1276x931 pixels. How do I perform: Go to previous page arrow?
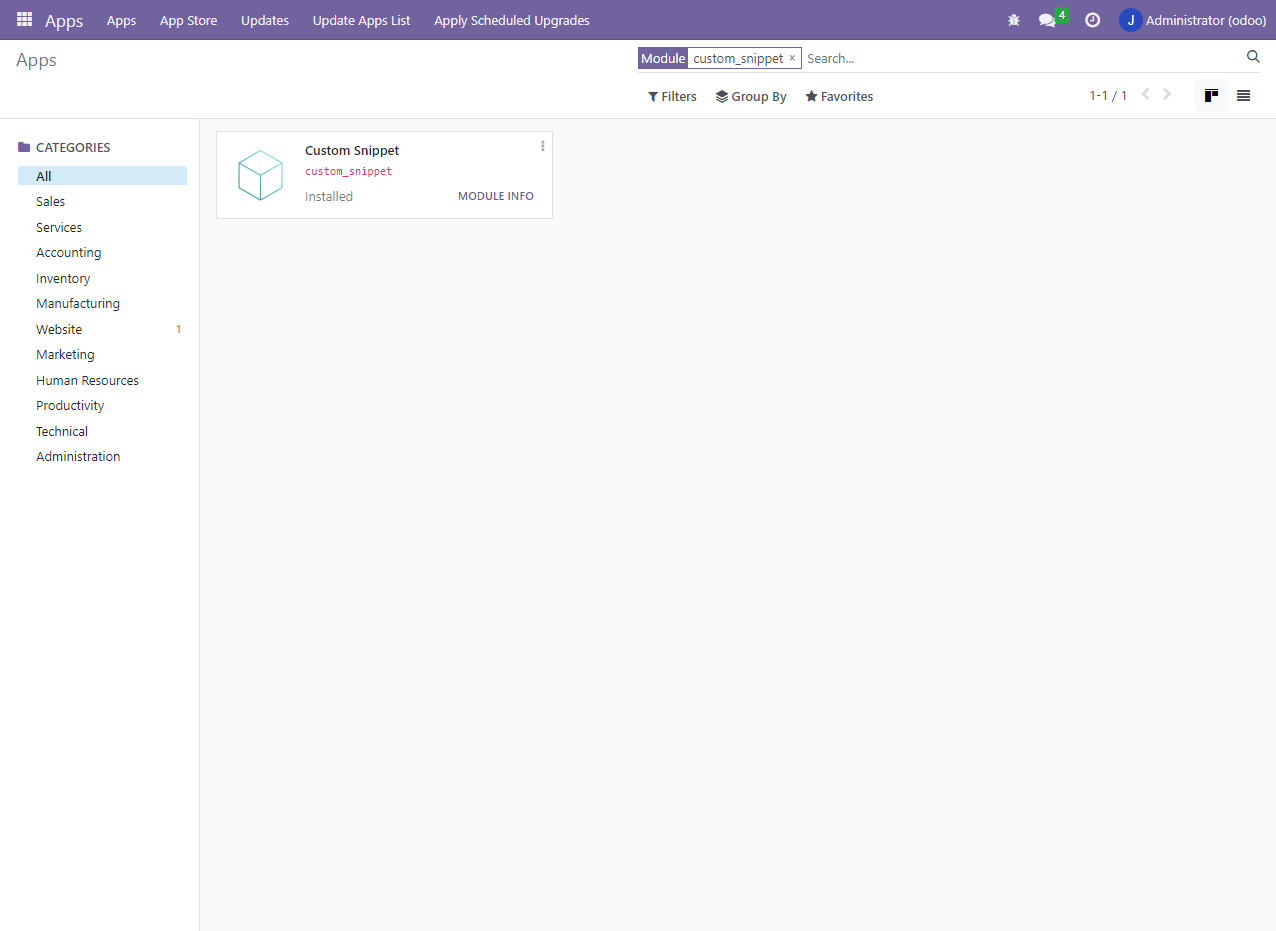click(1146, 95)
